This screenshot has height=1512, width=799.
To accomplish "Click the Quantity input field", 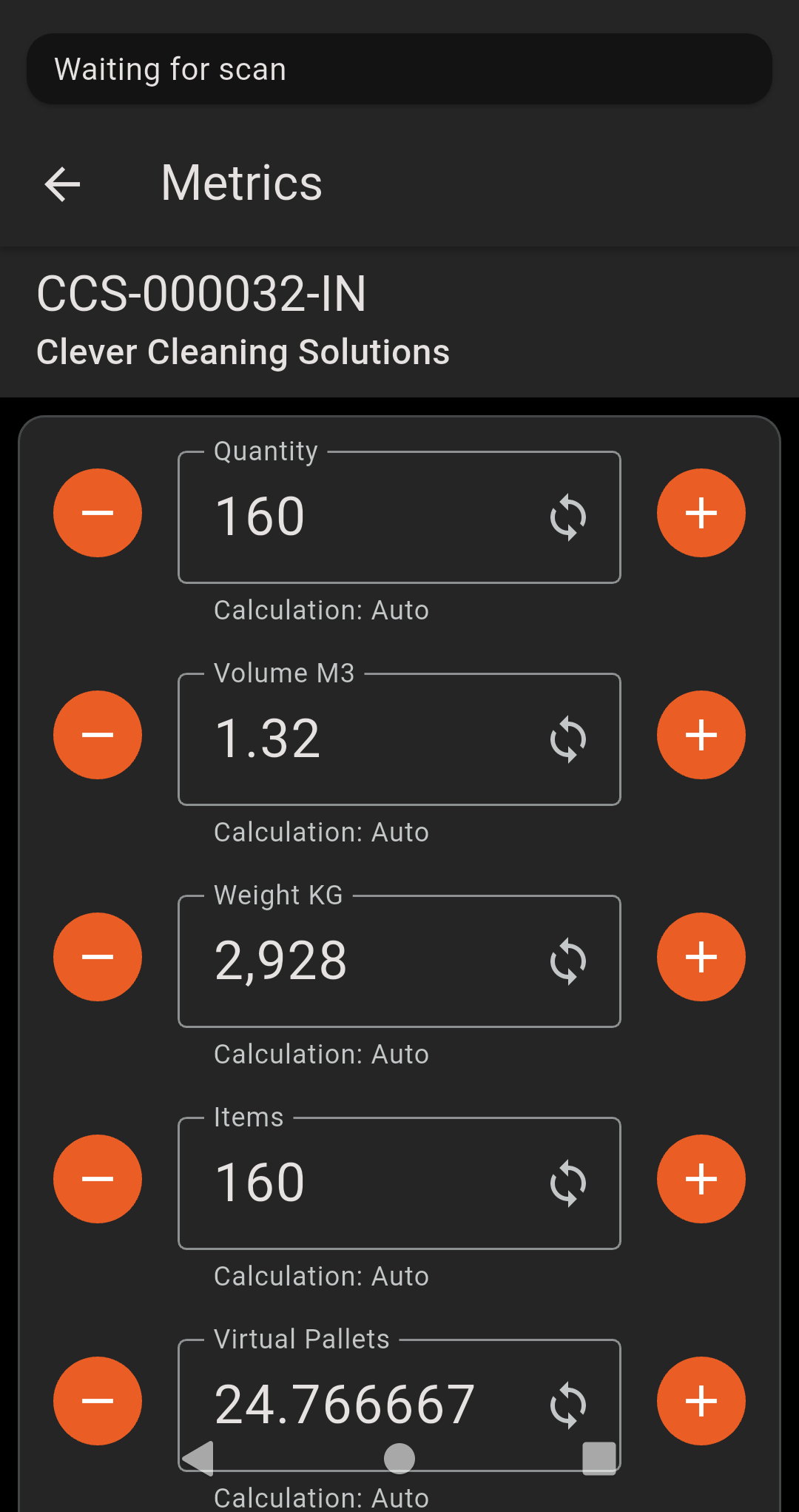I will [x=363, y=517].
